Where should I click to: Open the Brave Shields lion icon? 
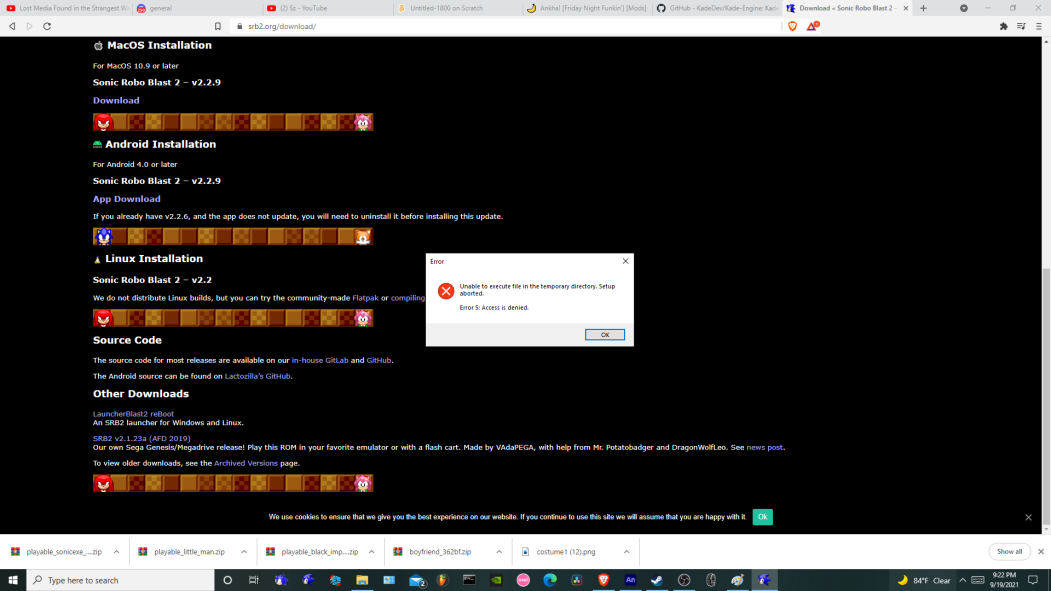coord(793,26)
